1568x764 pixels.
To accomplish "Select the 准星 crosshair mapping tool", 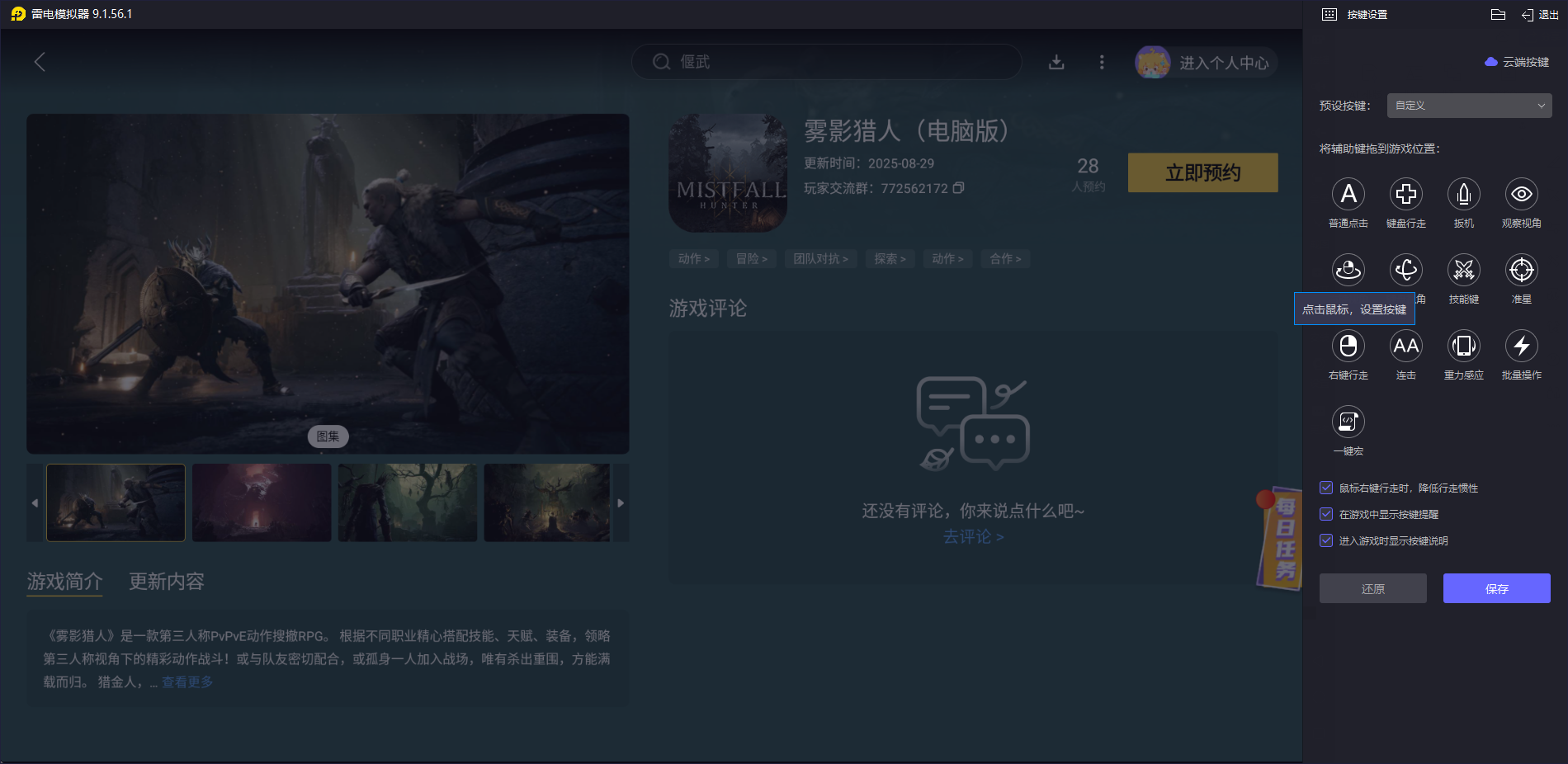I will coord(1521,271).
